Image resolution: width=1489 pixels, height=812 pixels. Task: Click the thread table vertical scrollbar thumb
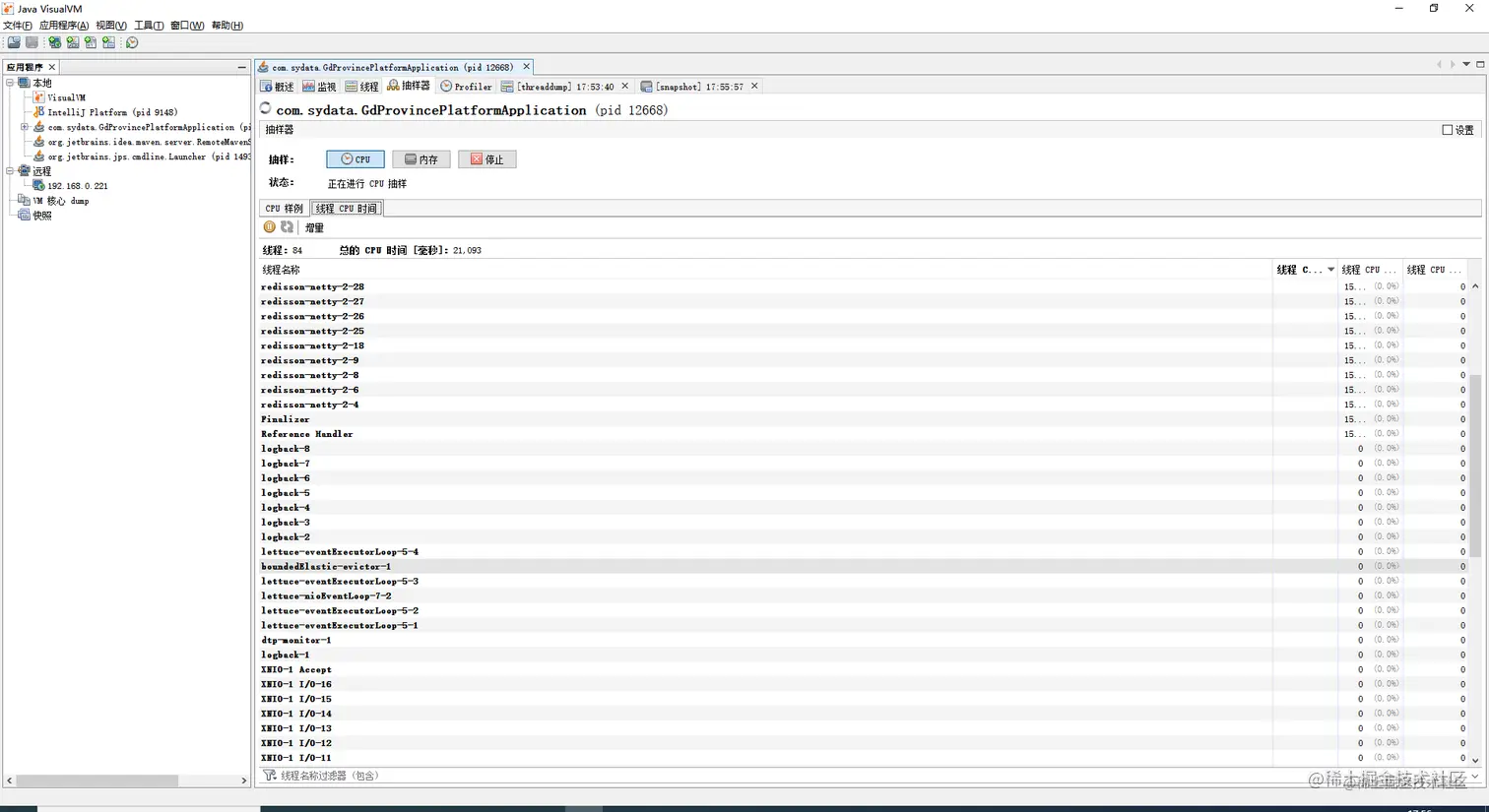pyautogui.click(x=1475, y=464)
